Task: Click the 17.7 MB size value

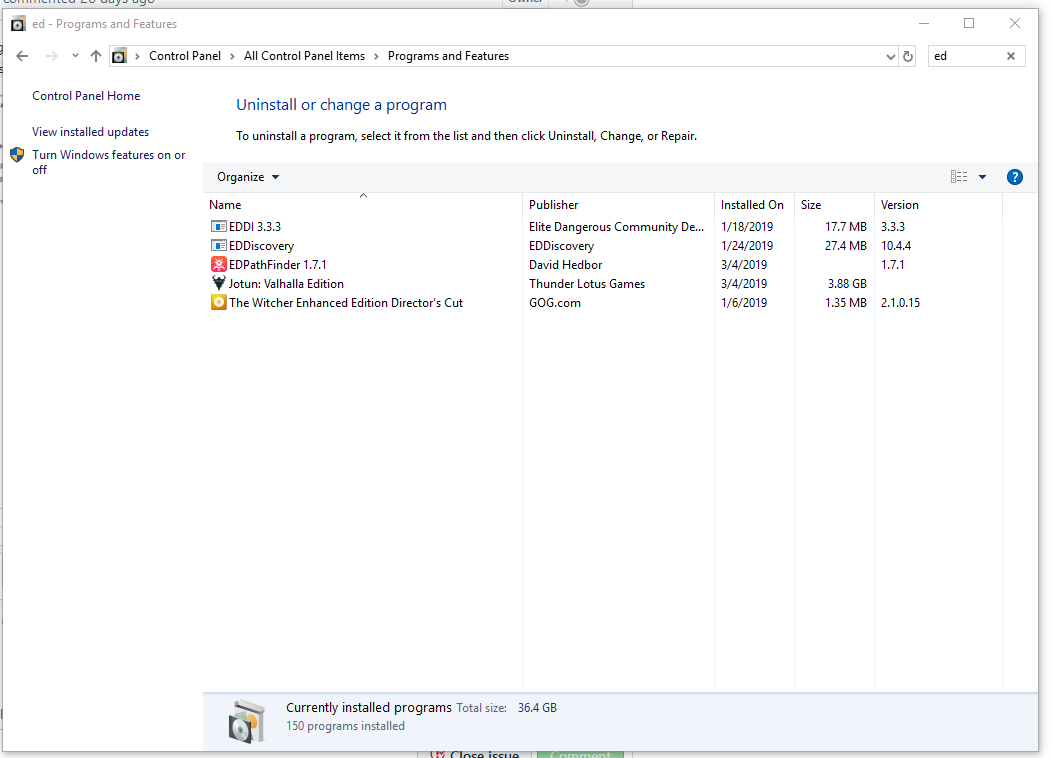Action: (845, 227)
